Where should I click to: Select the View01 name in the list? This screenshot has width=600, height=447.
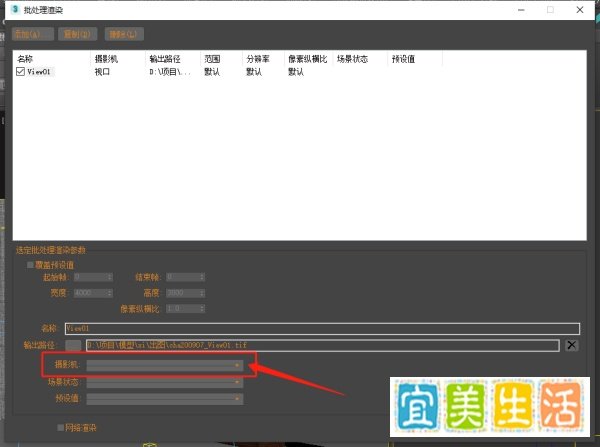39,72
